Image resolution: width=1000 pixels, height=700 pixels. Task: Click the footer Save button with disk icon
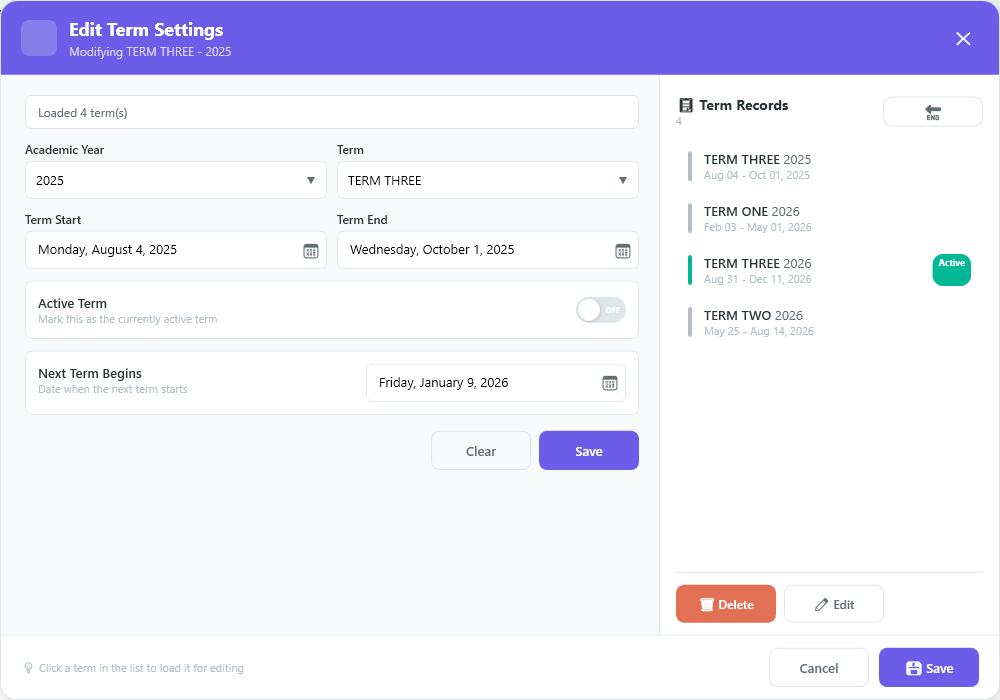point(929,668)
